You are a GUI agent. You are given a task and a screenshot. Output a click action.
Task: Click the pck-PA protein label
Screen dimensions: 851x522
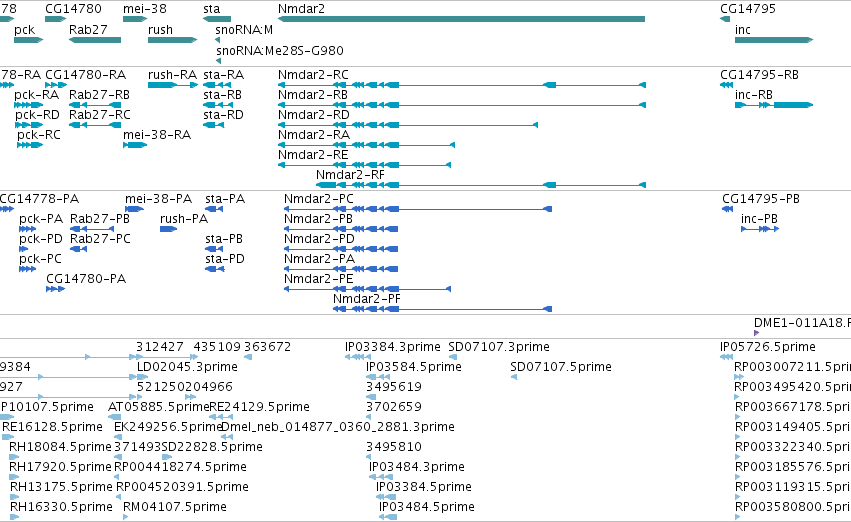[x=41, y=219]
